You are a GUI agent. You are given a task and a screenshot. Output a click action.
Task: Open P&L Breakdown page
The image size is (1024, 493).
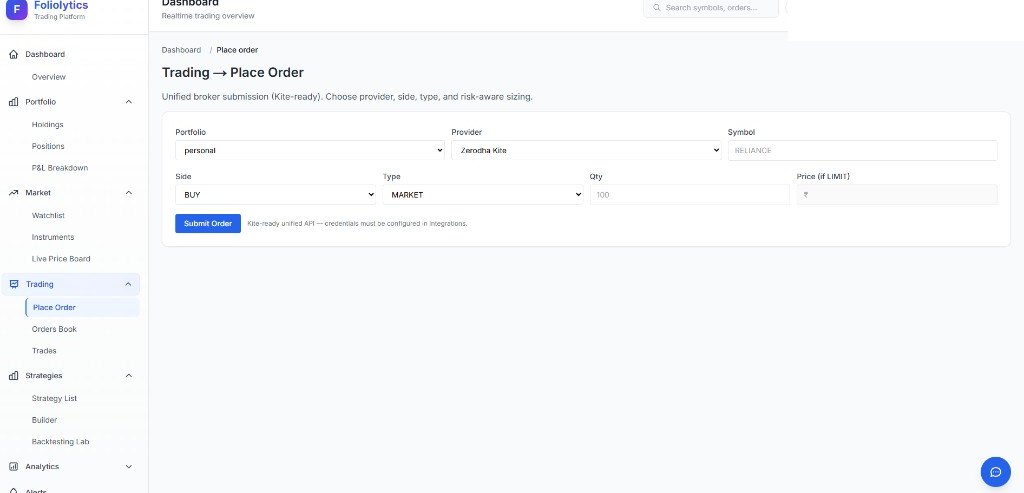point(60,168)
